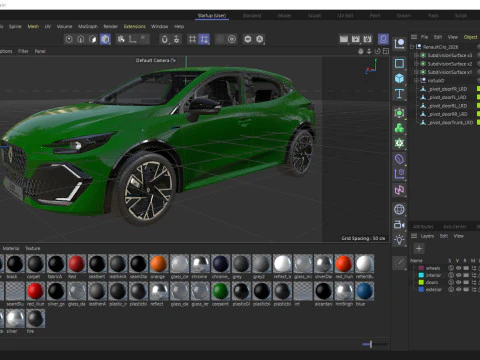Open the Render menu
The width and height of the screenshot is (480, 360).
click(110, 26)
